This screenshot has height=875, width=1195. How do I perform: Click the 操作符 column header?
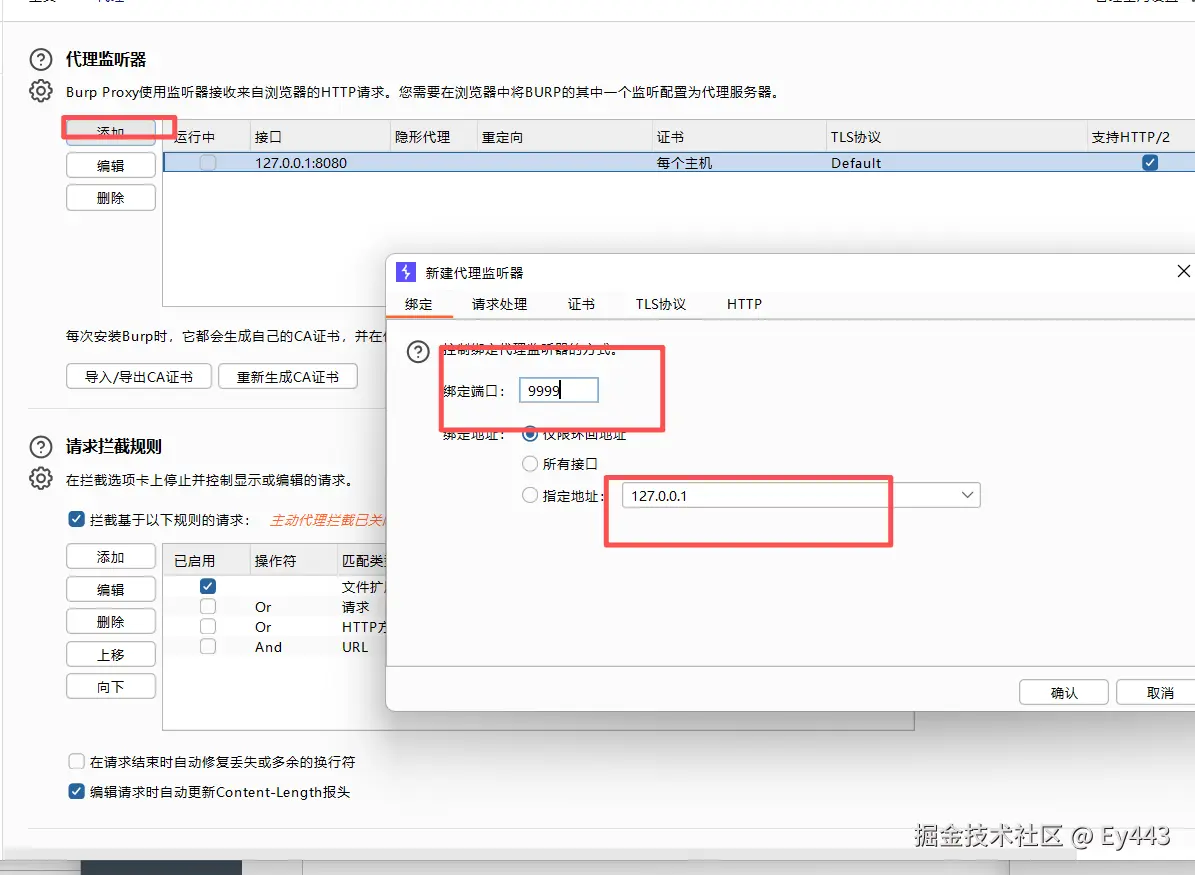293,561
